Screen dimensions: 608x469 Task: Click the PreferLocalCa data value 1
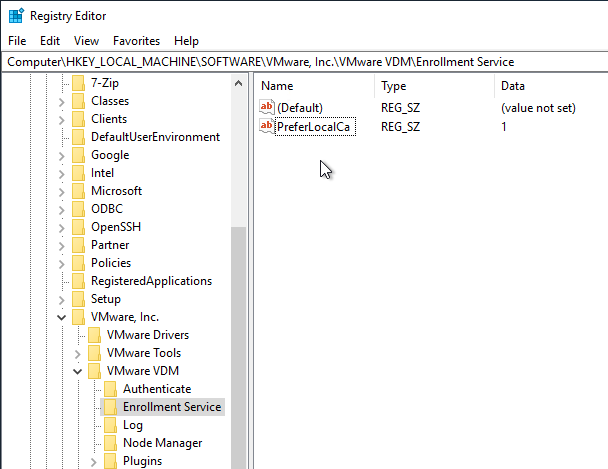tap(504, 127)
